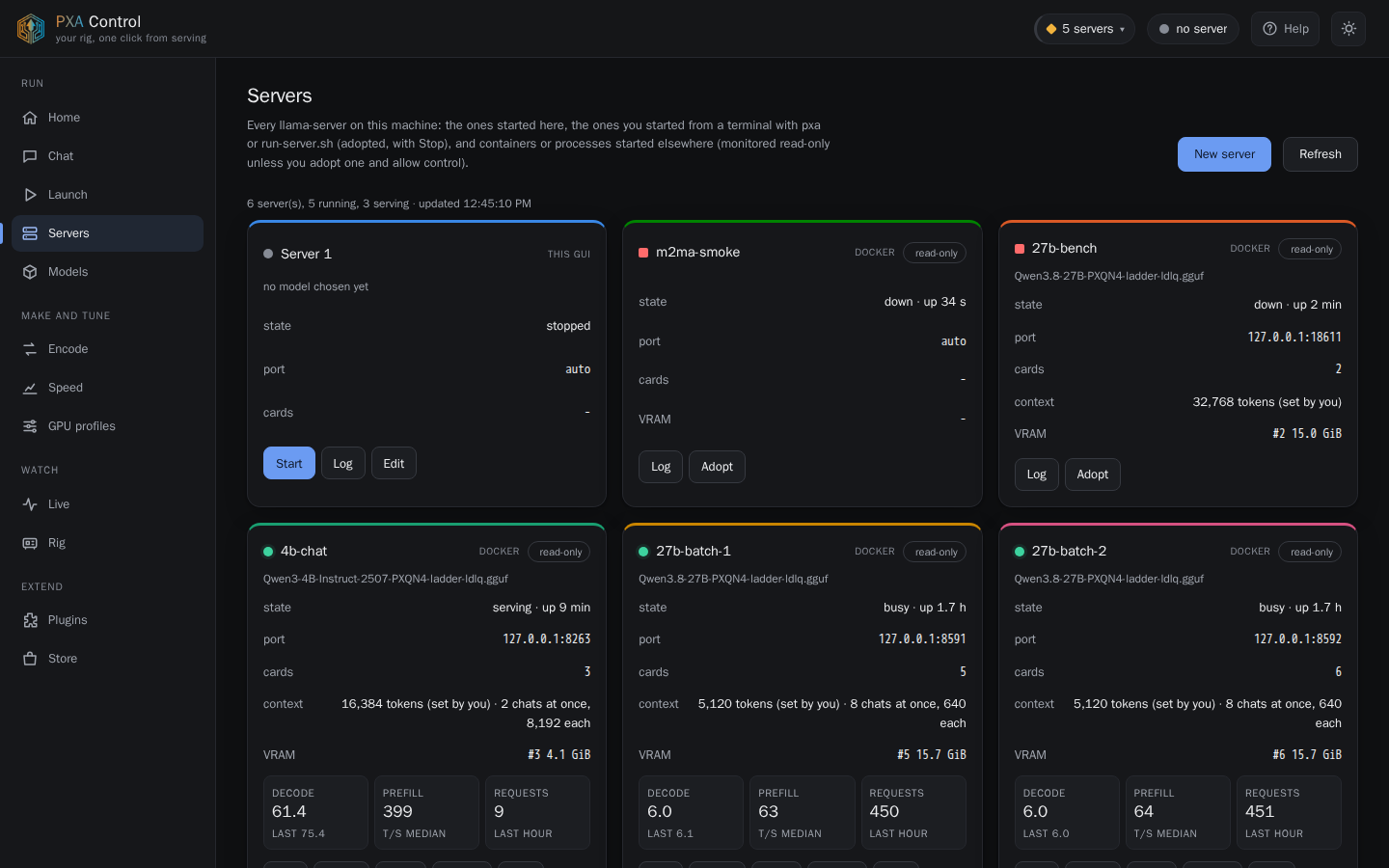Click the Encode arrows icon
Screen dimensions: 1389x868
click(x=30, y=349)
